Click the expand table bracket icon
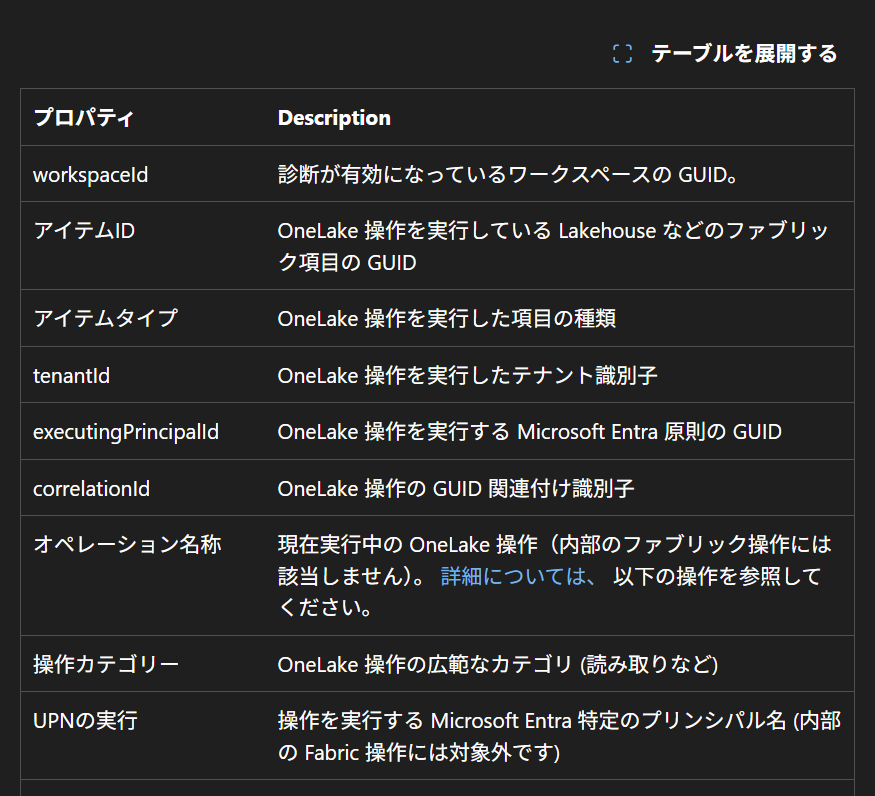Viewport: 875px width, 796px height. click(x=622, y=54)
